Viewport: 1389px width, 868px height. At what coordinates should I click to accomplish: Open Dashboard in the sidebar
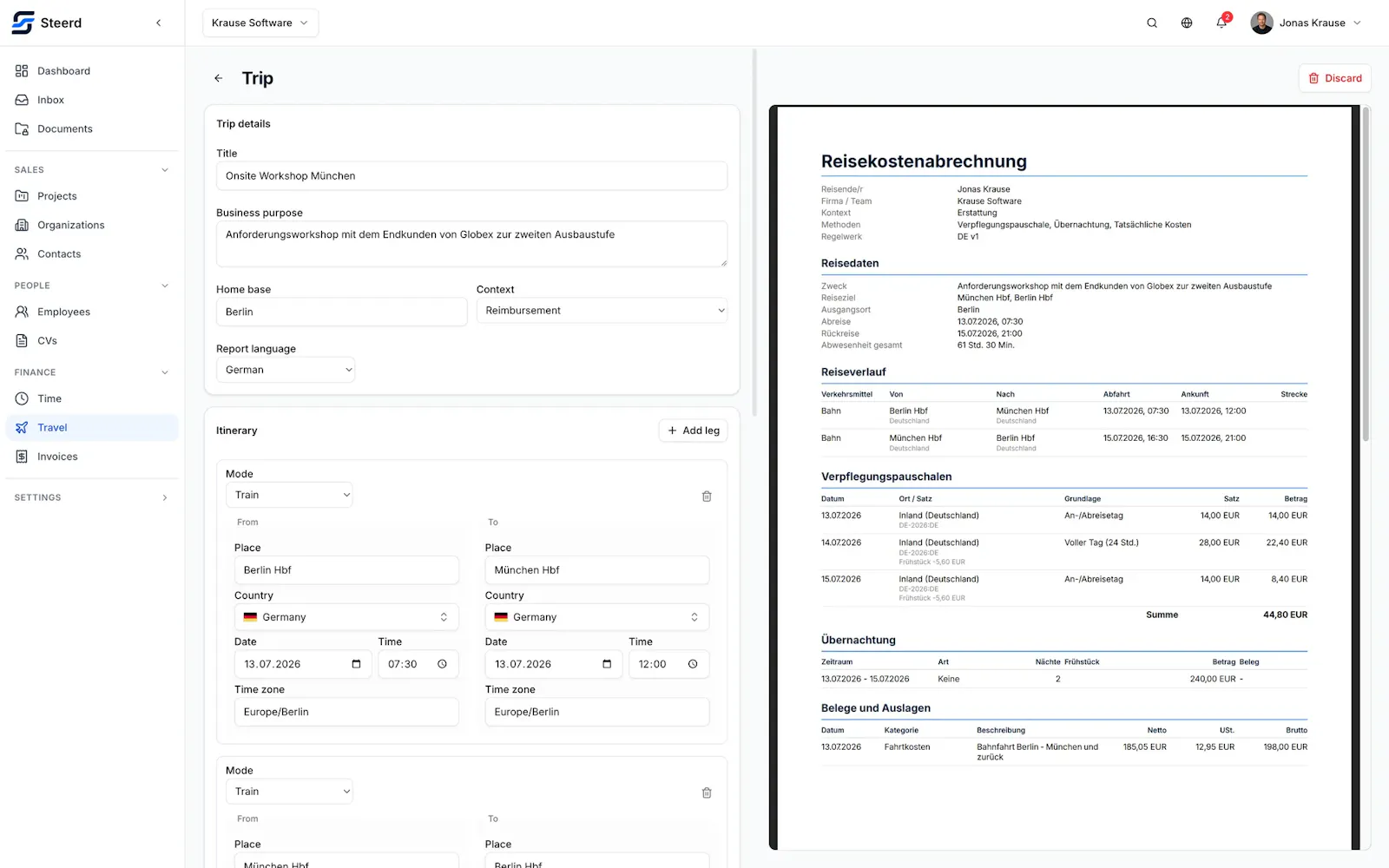click(92, 71)
